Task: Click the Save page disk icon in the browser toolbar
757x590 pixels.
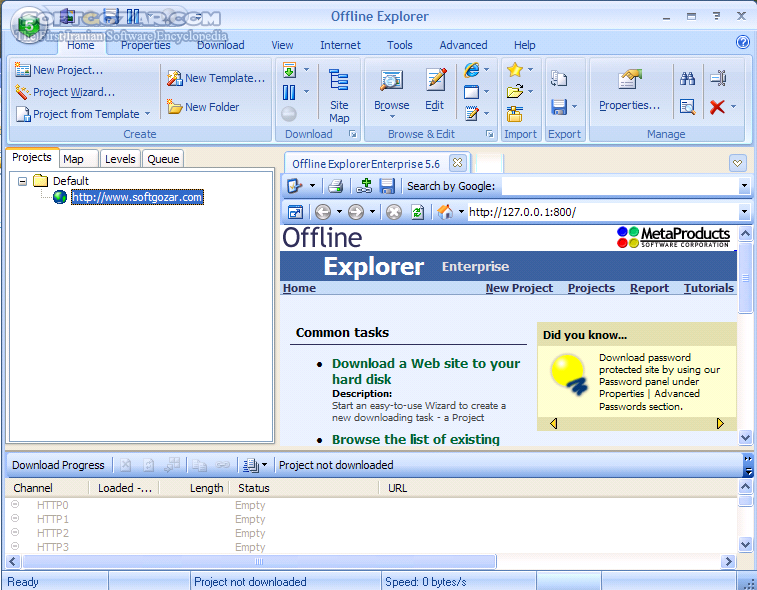Action: click(387, 186)
